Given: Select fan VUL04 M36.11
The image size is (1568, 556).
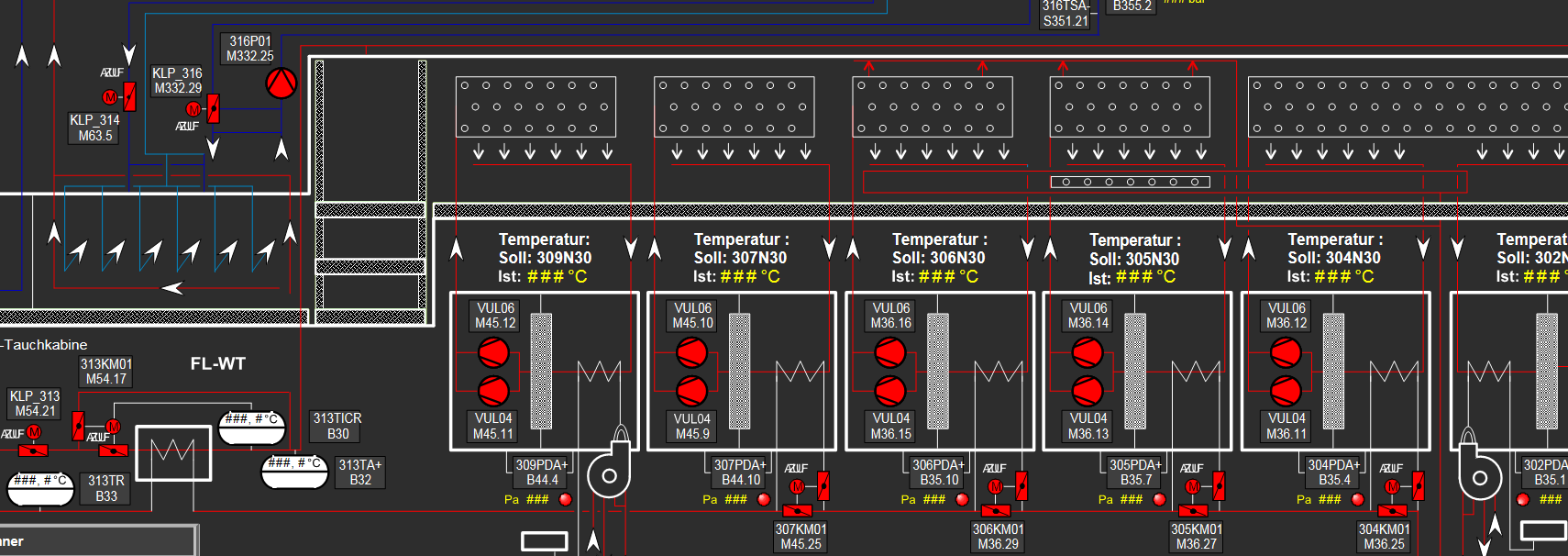Looking at the screenshot, I should click(x=1286, y=391).
